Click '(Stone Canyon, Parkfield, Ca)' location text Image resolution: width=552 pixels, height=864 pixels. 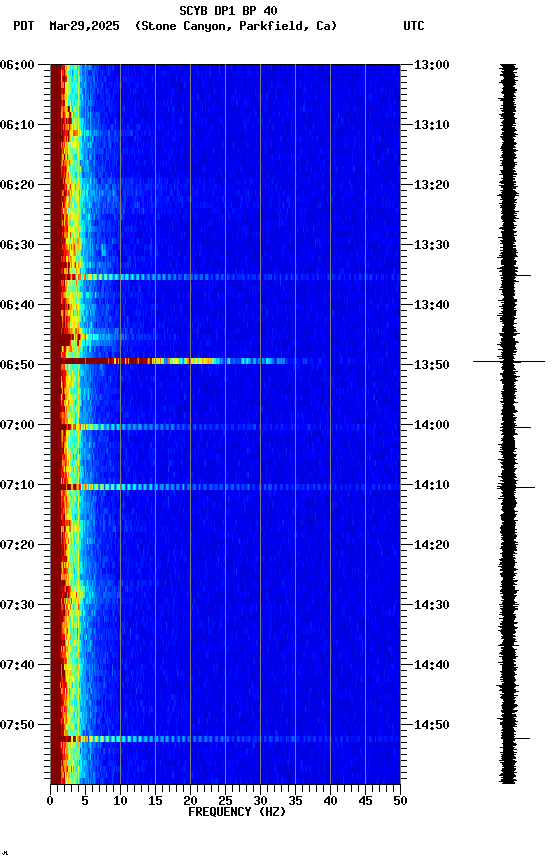236,26
